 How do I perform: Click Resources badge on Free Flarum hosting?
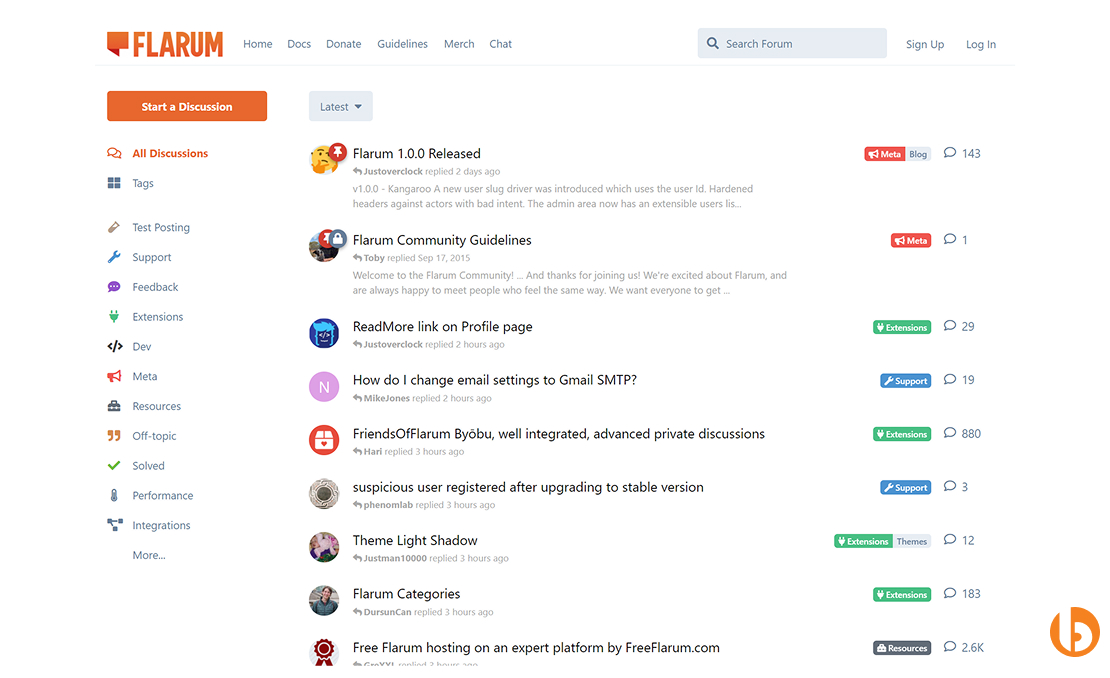click(902, 648)
